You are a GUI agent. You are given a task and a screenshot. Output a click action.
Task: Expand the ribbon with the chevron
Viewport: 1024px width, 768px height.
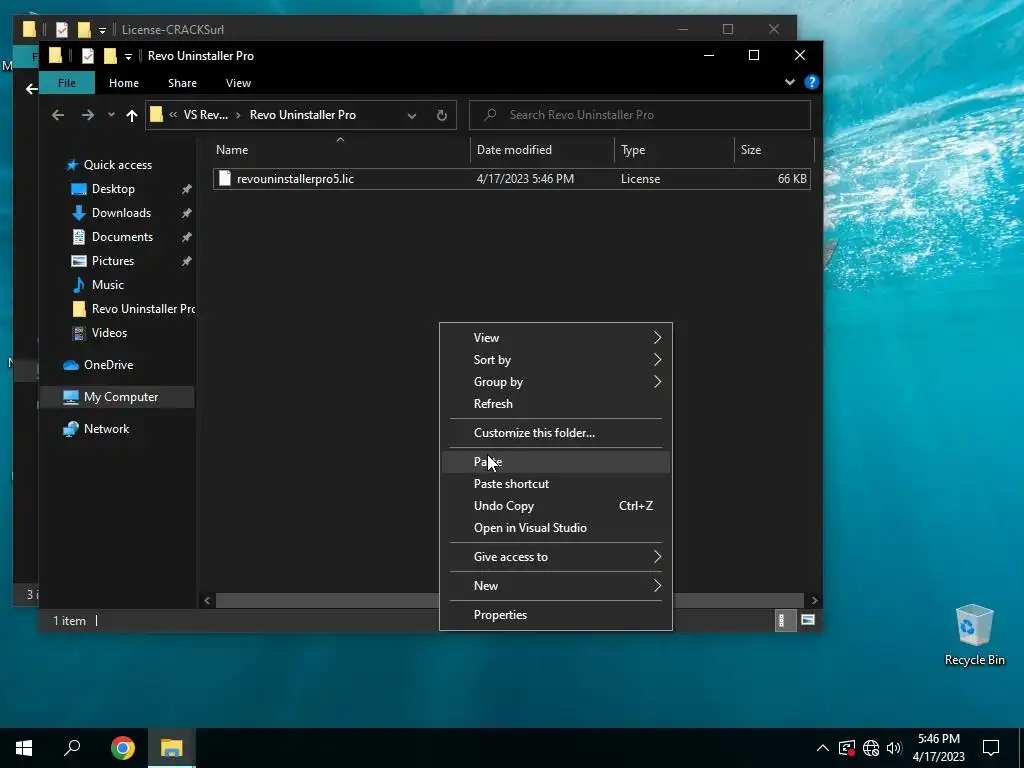(790, 82)
